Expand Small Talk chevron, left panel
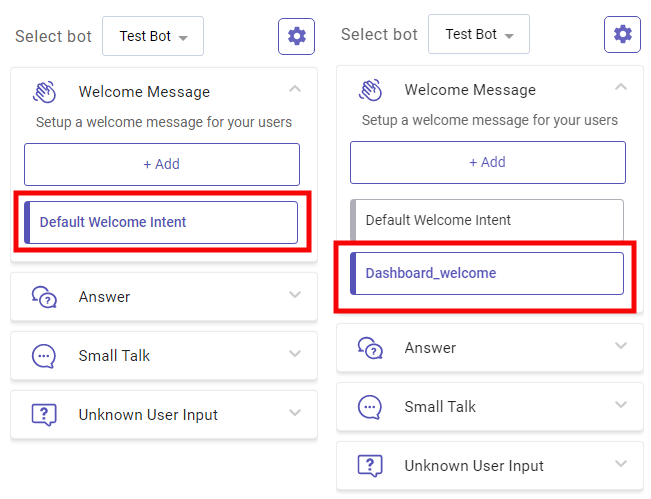This screenshot has height=499, width=651. (295, 354)
